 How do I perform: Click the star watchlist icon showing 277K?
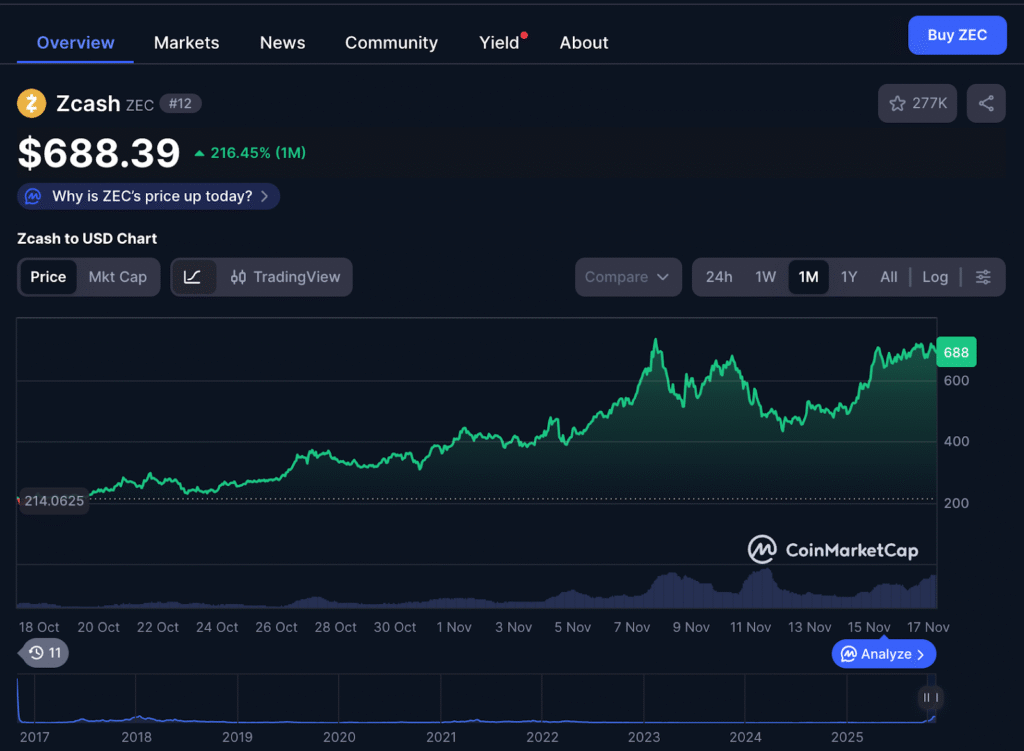click(917, 103)
